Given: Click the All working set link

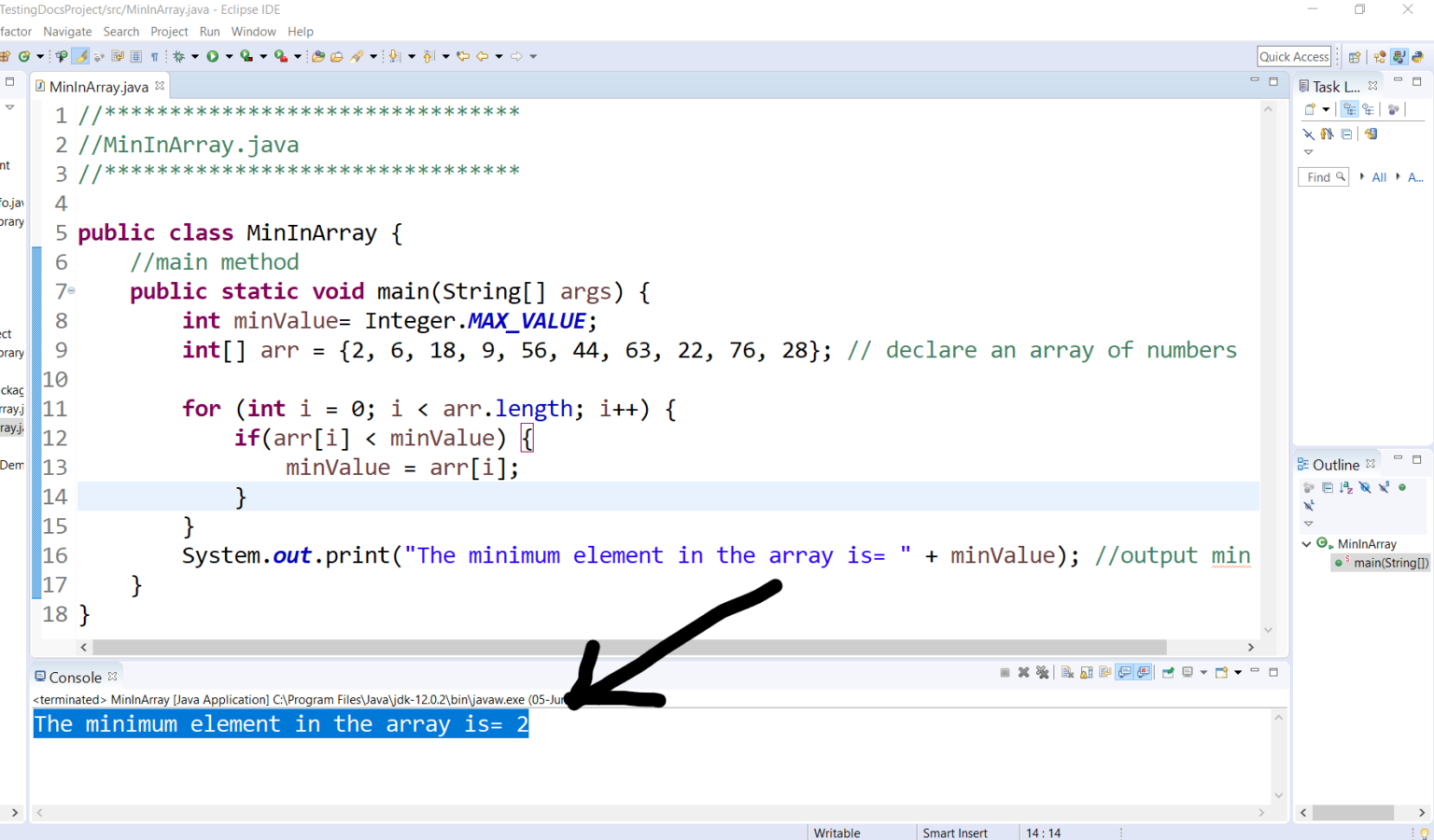Looking at the screenshot, I should (x=1379, y=177).
